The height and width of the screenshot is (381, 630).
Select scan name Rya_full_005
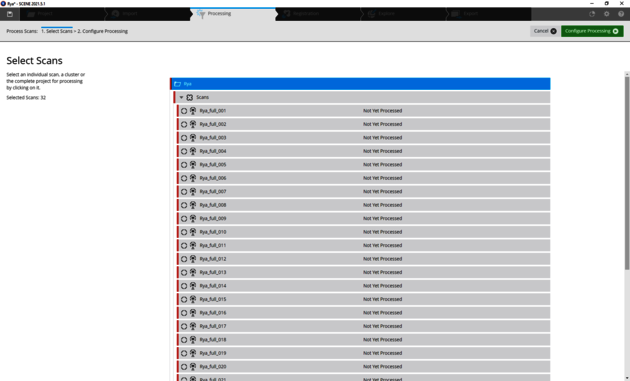pyautogui.click(x=213, y=164)
